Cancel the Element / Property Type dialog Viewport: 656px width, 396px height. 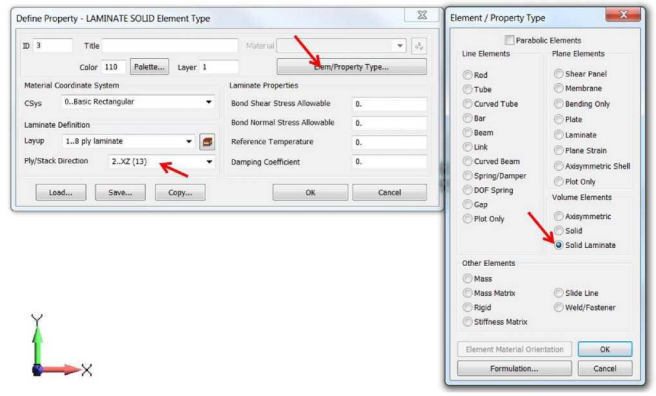point(605,368)
